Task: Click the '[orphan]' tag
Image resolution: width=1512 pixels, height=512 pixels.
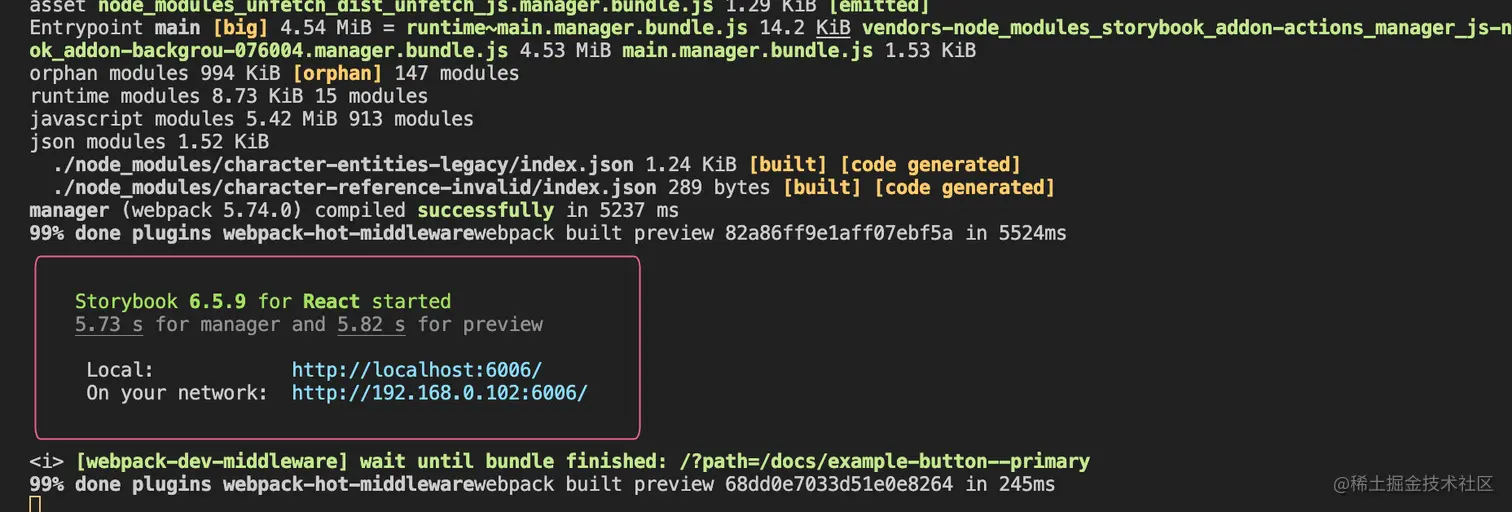Action: pyautogui.click(x=337, y=73)
